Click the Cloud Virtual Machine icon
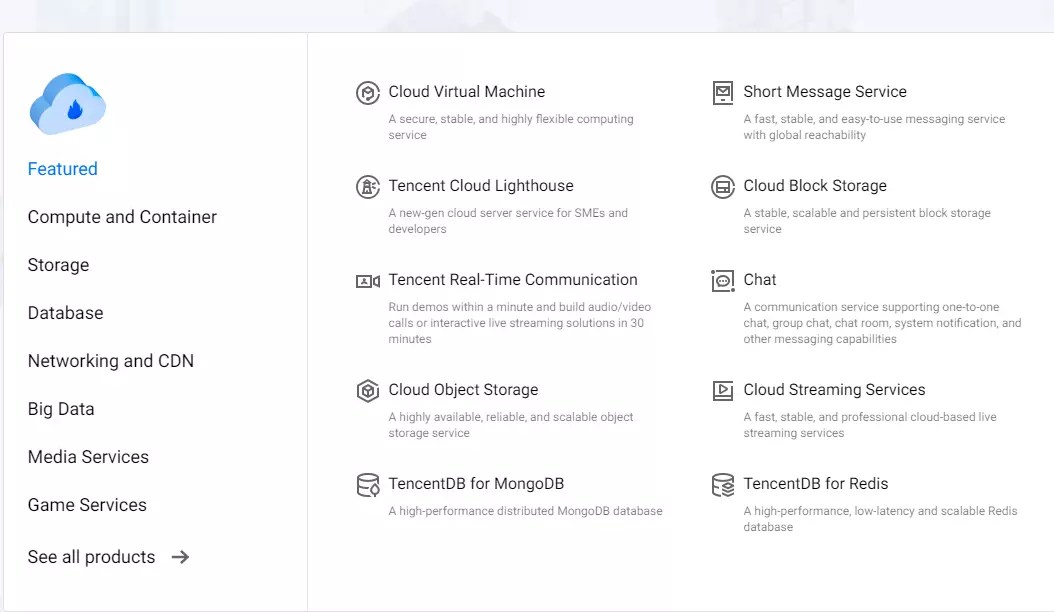The height and width of the screenshot is (612, 1054). 369,92
